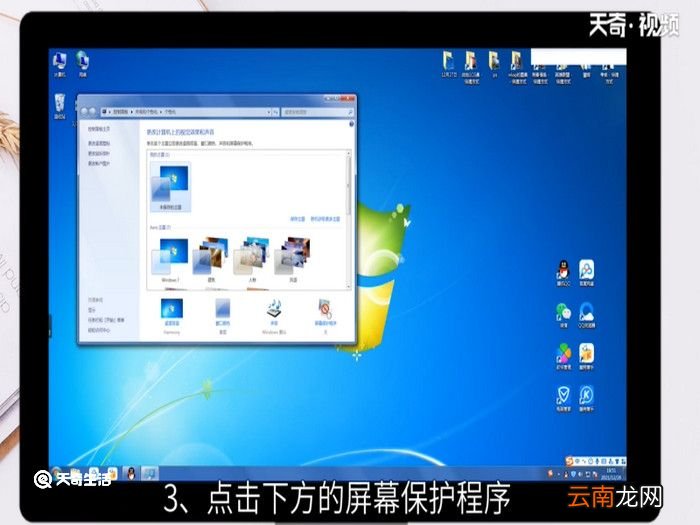This screenshot has width=700, height=525.
Task: Open the Network desktop icon
Action: pos(82,64)
